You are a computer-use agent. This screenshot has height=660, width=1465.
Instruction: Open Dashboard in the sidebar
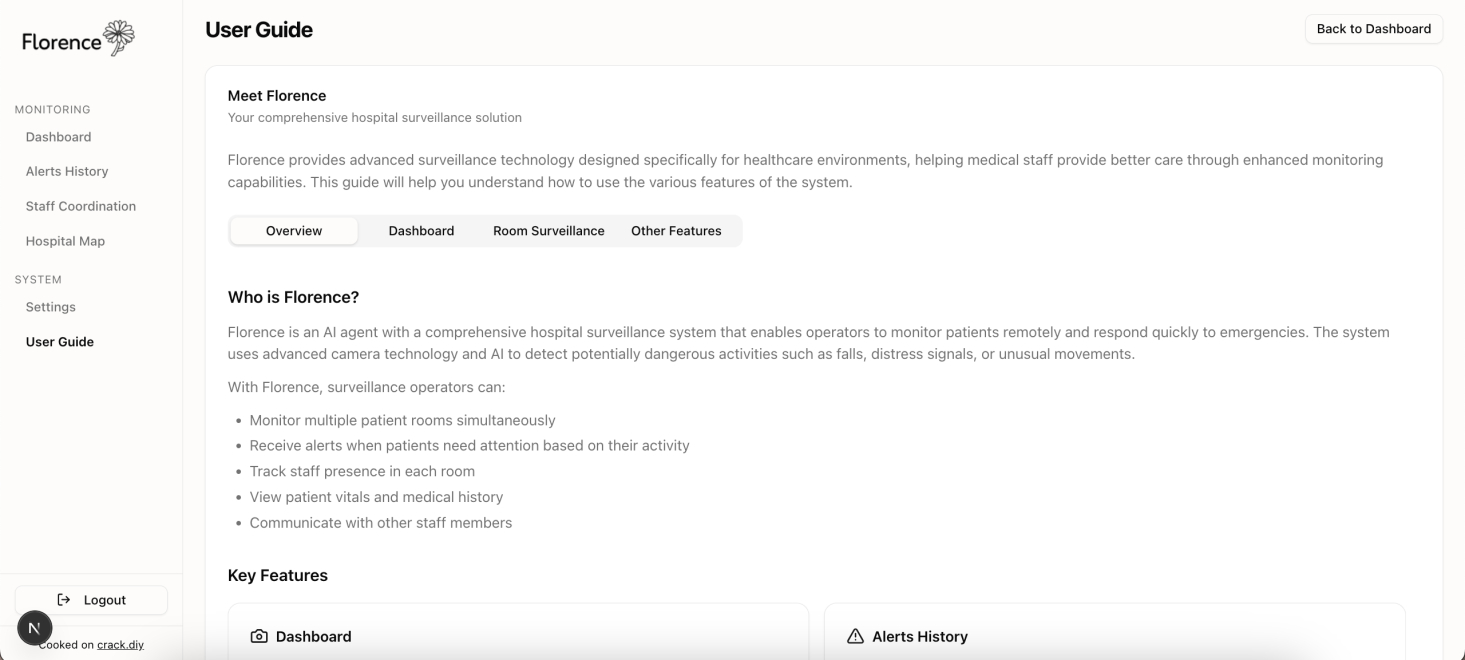tap(58, 137)
